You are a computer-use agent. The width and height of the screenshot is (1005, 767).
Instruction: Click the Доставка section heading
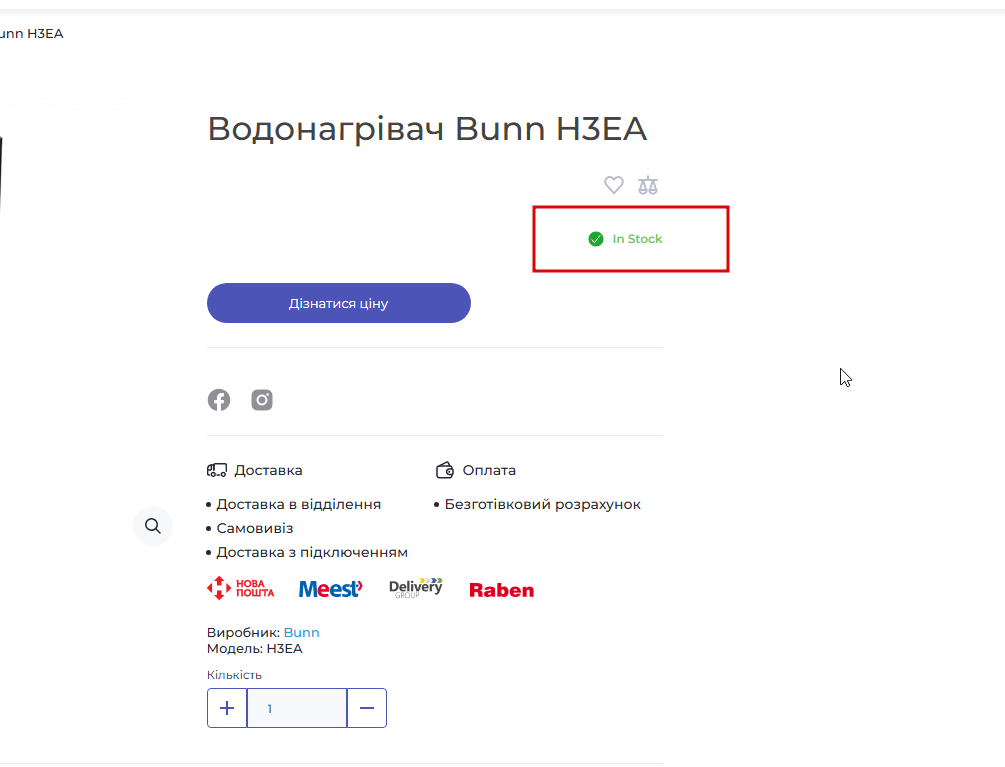[268, 470]
